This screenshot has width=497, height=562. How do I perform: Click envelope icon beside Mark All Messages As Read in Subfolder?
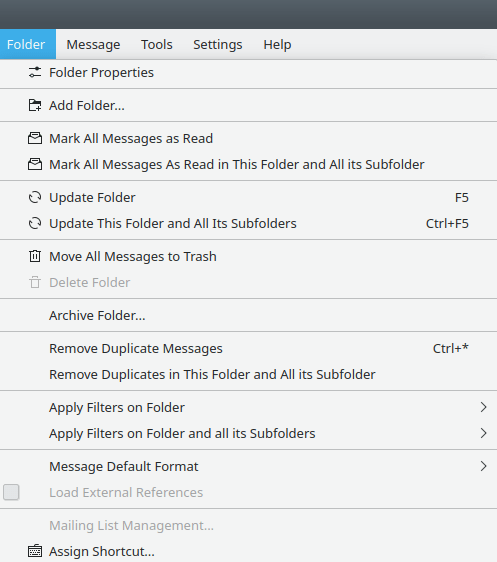pyautogui.click(x=35, y=165)
